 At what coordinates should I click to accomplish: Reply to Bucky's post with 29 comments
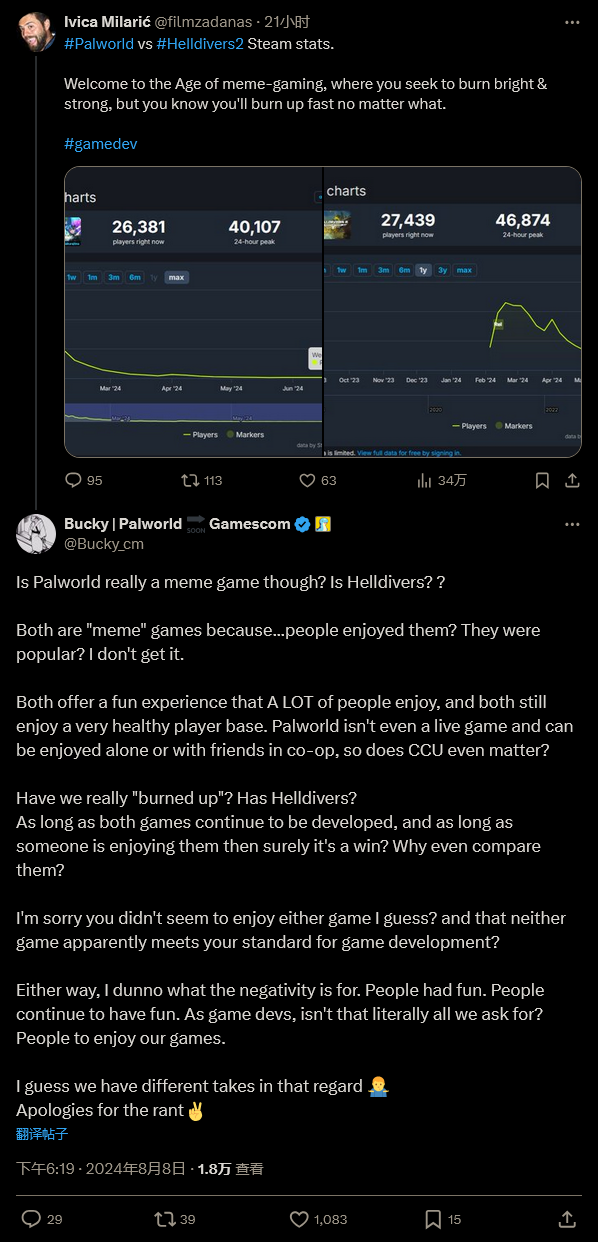pyautogui.click(x=42, y=1219)
